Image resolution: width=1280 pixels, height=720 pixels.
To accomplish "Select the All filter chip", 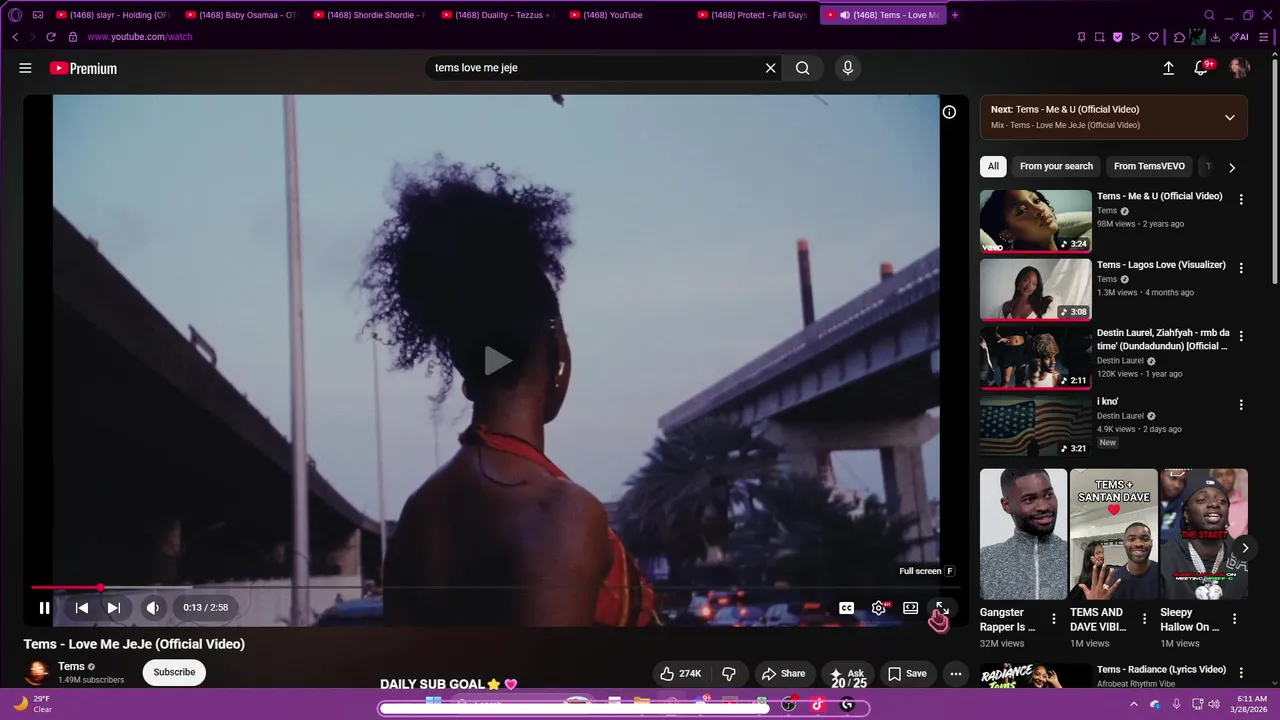I will coord(993,166).
